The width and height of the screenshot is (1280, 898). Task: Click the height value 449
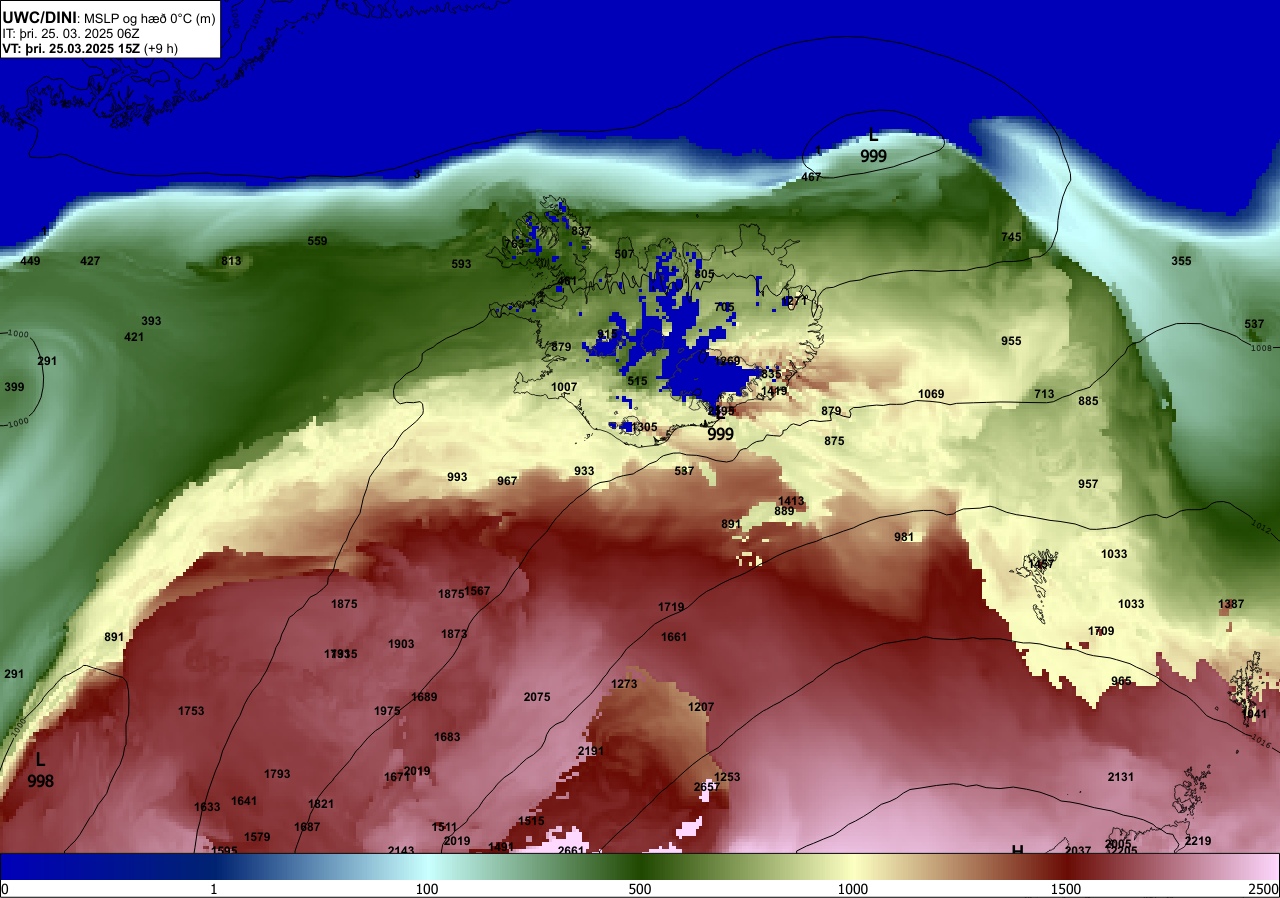(x=30, y=261)
